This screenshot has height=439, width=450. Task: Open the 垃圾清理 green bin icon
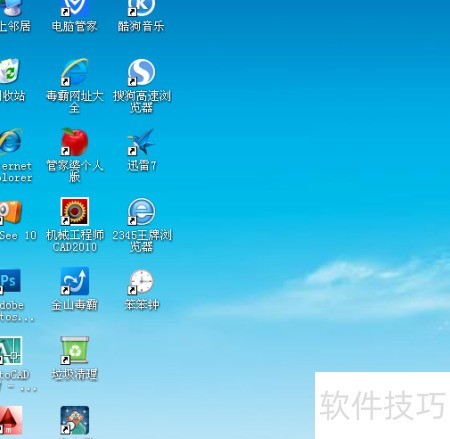click(x=75, y=350)
